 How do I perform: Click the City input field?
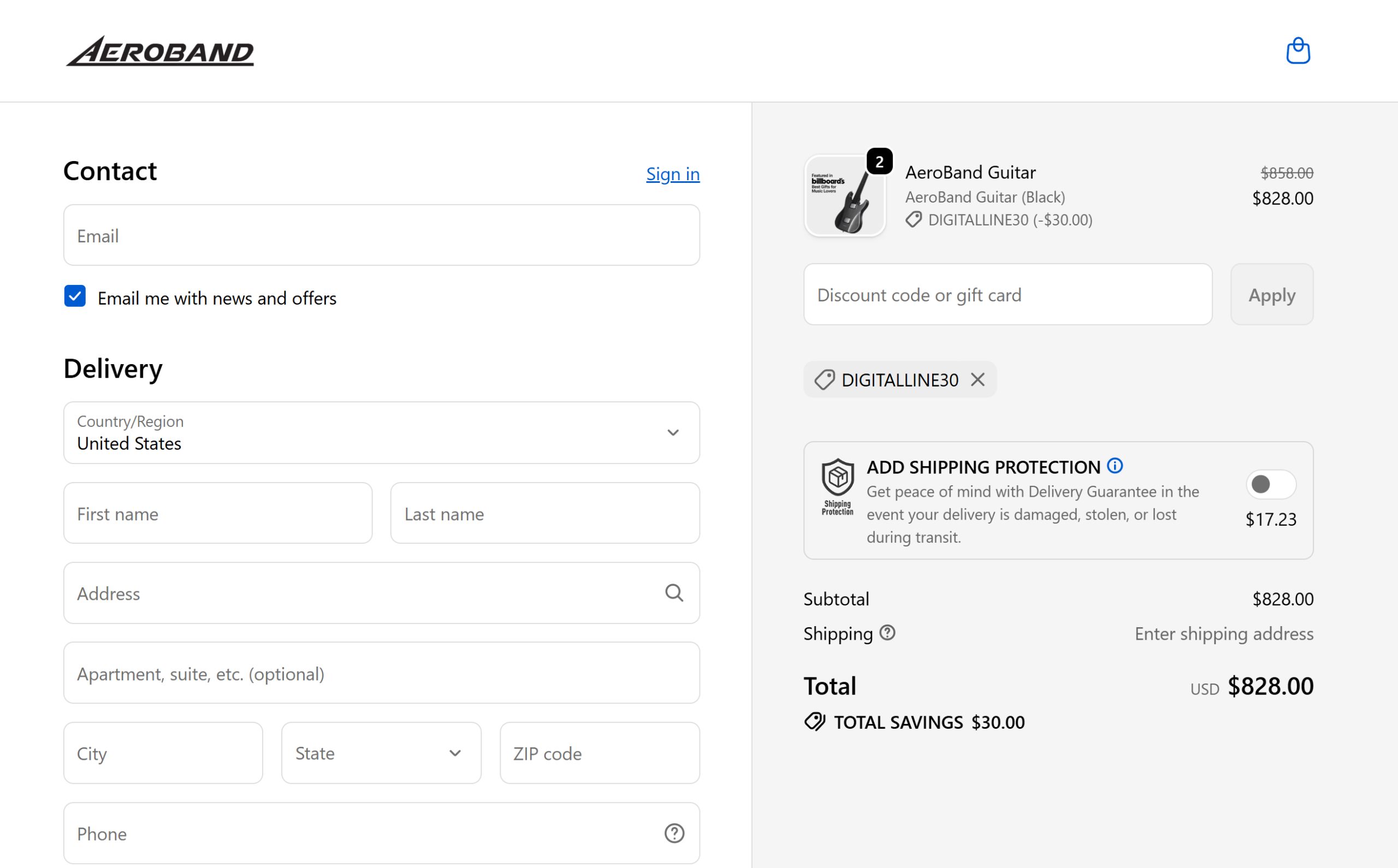[163, 753]
